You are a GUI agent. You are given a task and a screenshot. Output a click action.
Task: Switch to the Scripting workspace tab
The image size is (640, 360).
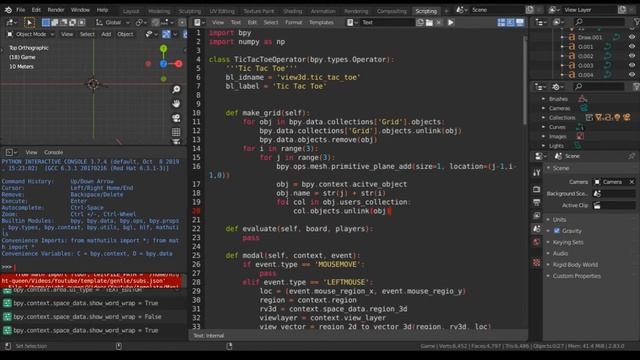[x=426, y=11]
